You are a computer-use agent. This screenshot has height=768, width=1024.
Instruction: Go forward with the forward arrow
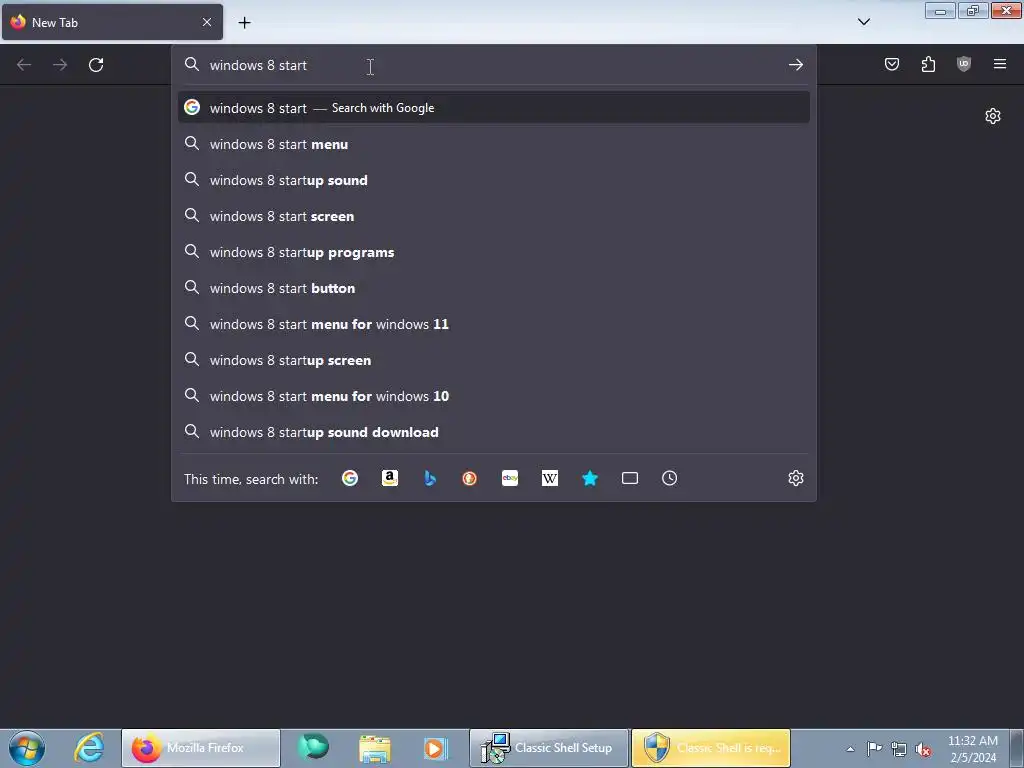pyautogui.click(x=60, y=65)
